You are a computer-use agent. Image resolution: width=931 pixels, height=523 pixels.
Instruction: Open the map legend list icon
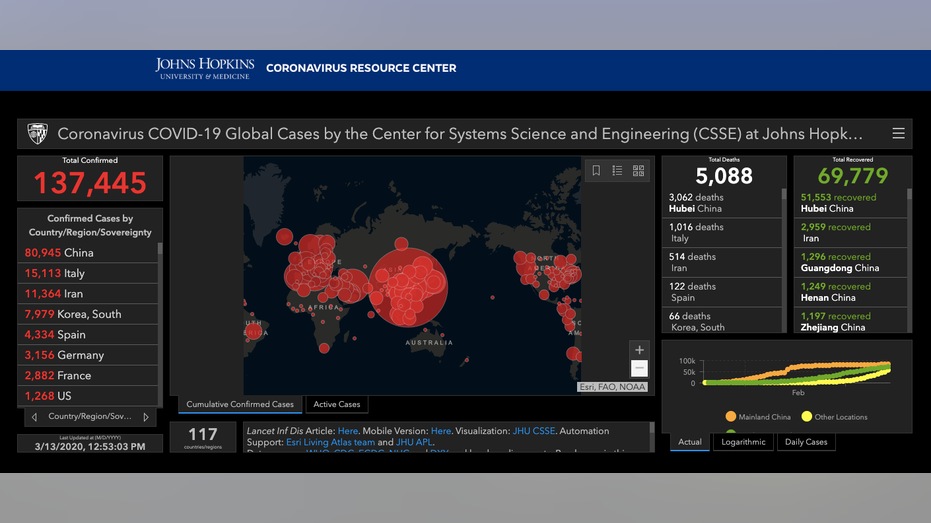click(618, 171)
